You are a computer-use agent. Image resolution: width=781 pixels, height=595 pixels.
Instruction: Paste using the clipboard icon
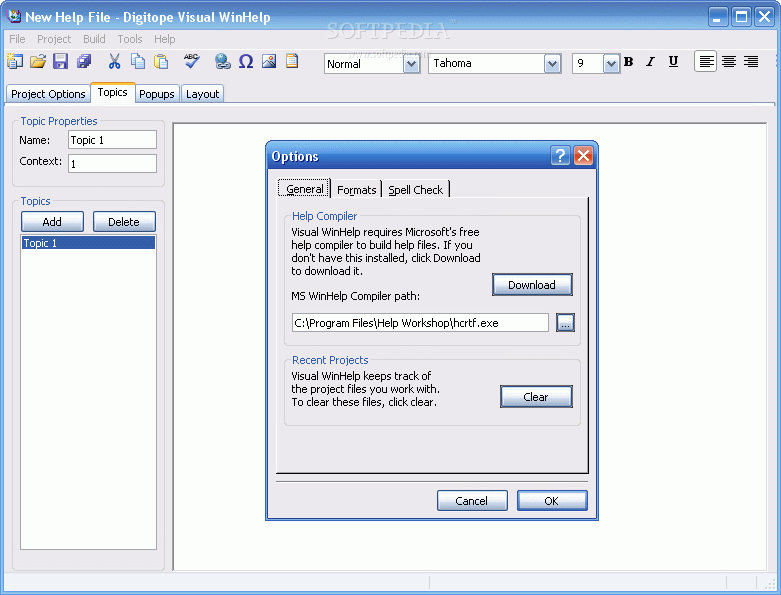(161, 61)
